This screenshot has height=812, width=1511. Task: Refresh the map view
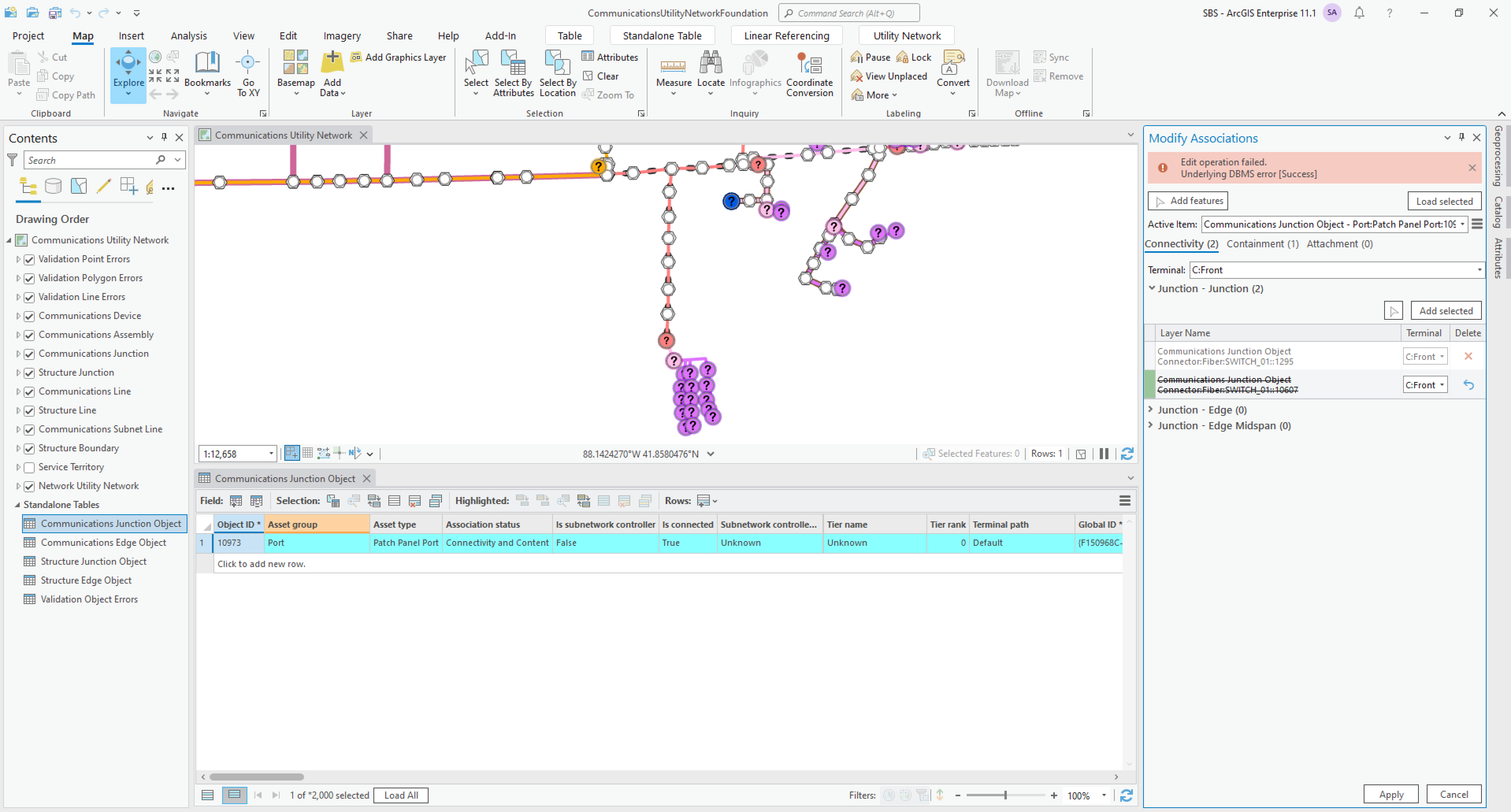pyautogui.click(x=1127, y=454)
